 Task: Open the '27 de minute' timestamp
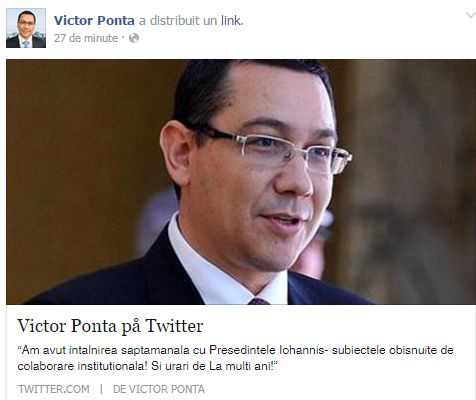pyautogui.click(x=86, y=38)
